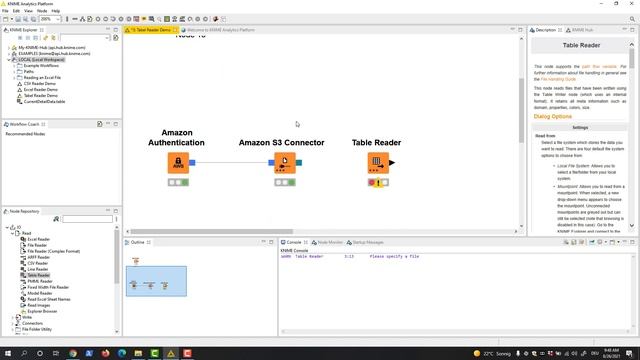640x360 pixels.
Task: Click the Node Repository search field
Action: pyautogui.click(x=87, y=219)
